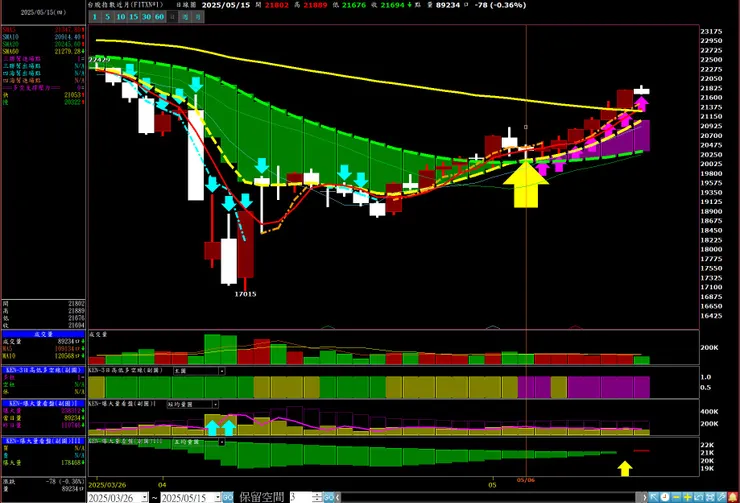Click 23175 on the price axis

click(x=711, y=32)
